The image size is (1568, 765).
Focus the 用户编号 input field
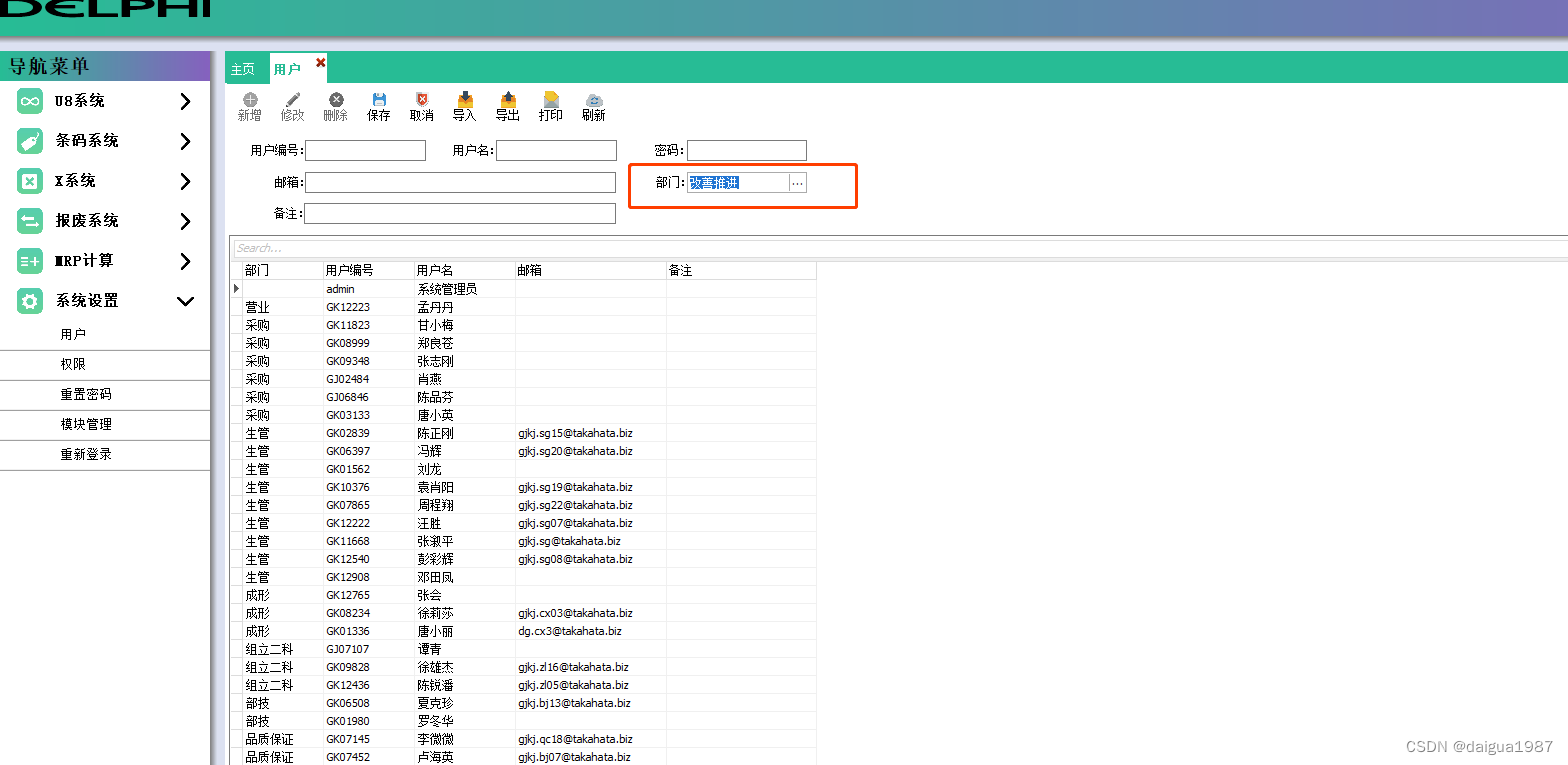(x=365, y=150)
